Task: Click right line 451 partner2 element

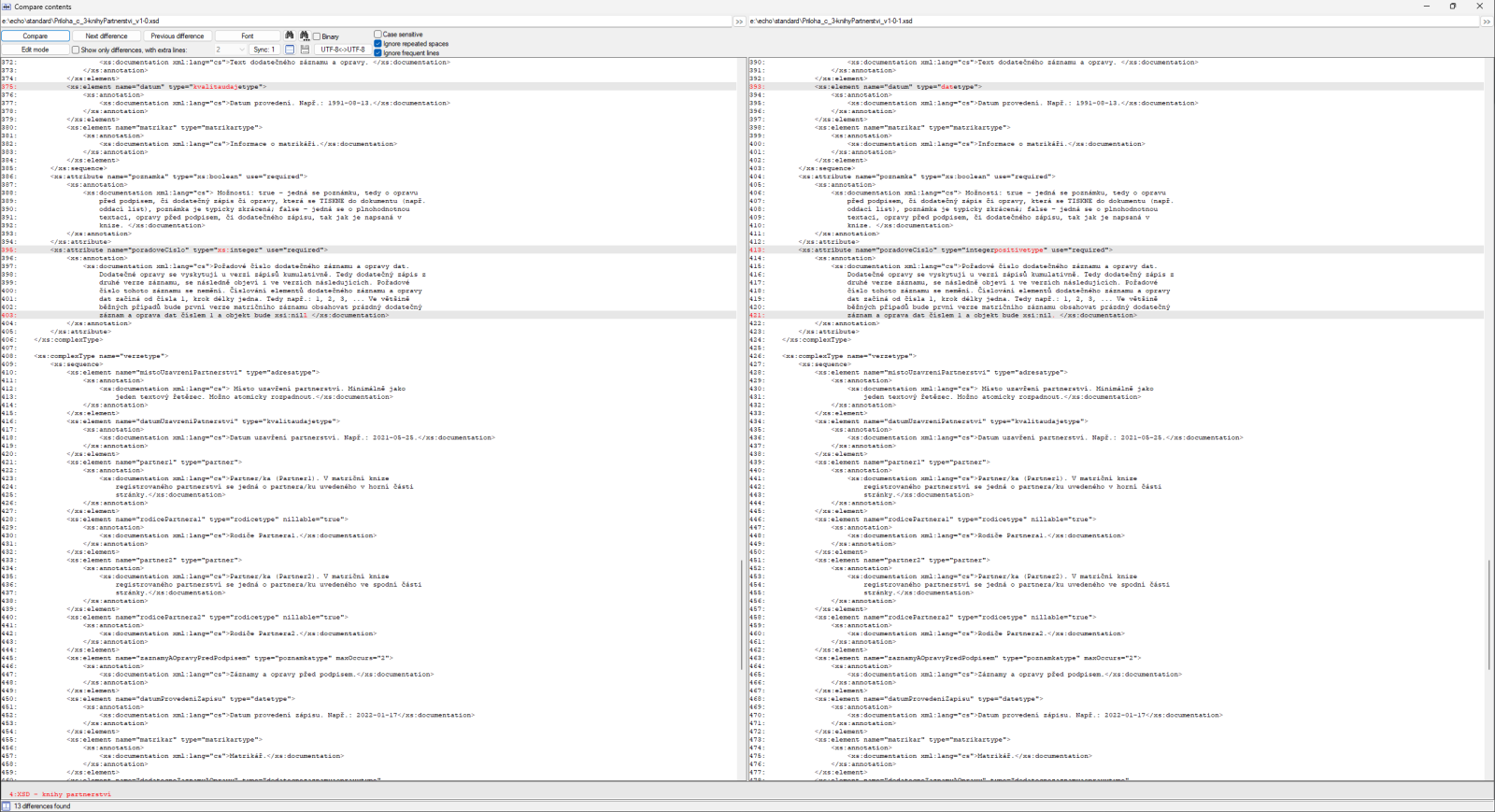Action: click(x=903, y=561)
